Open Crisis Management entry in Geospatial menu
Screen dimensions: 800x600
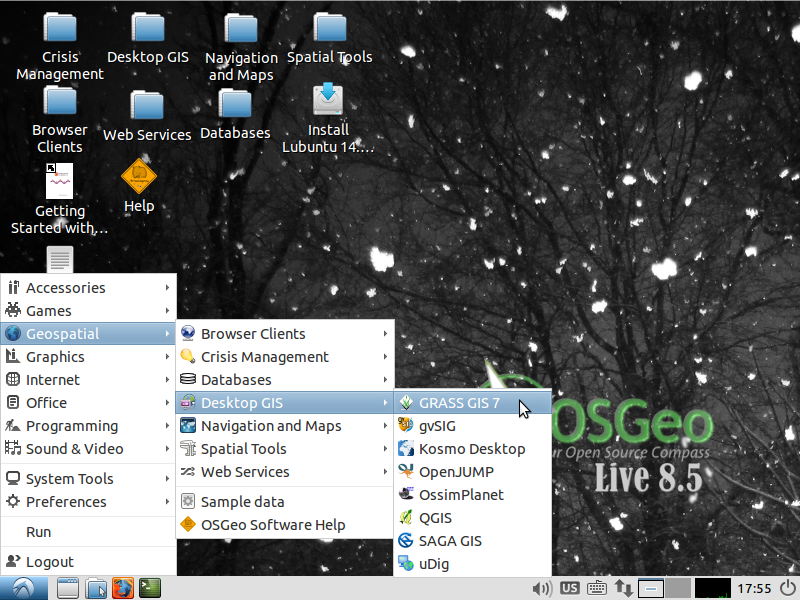[x=285, y=357]
